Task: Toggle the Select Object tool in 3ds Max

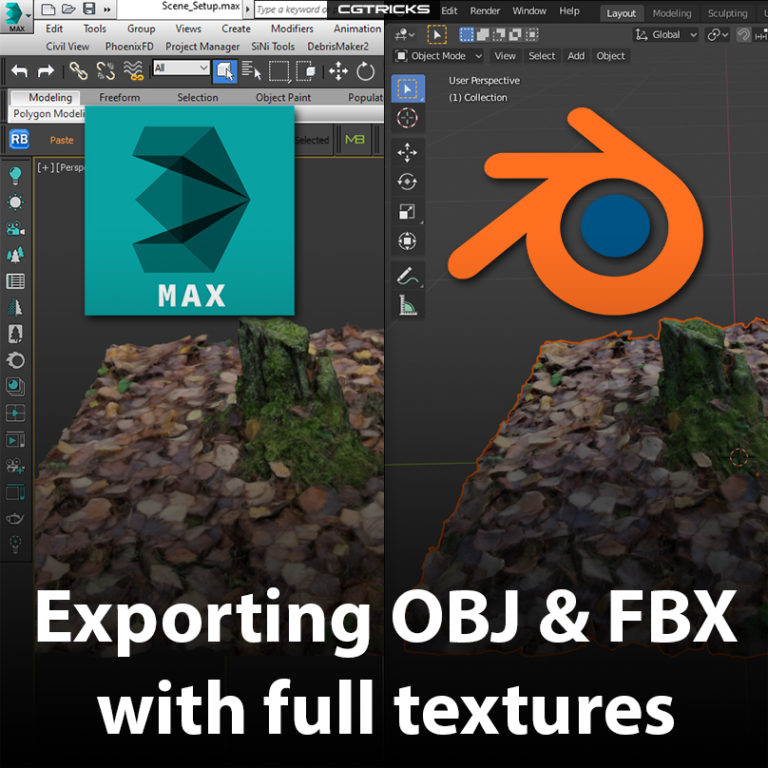Action: 225,71
